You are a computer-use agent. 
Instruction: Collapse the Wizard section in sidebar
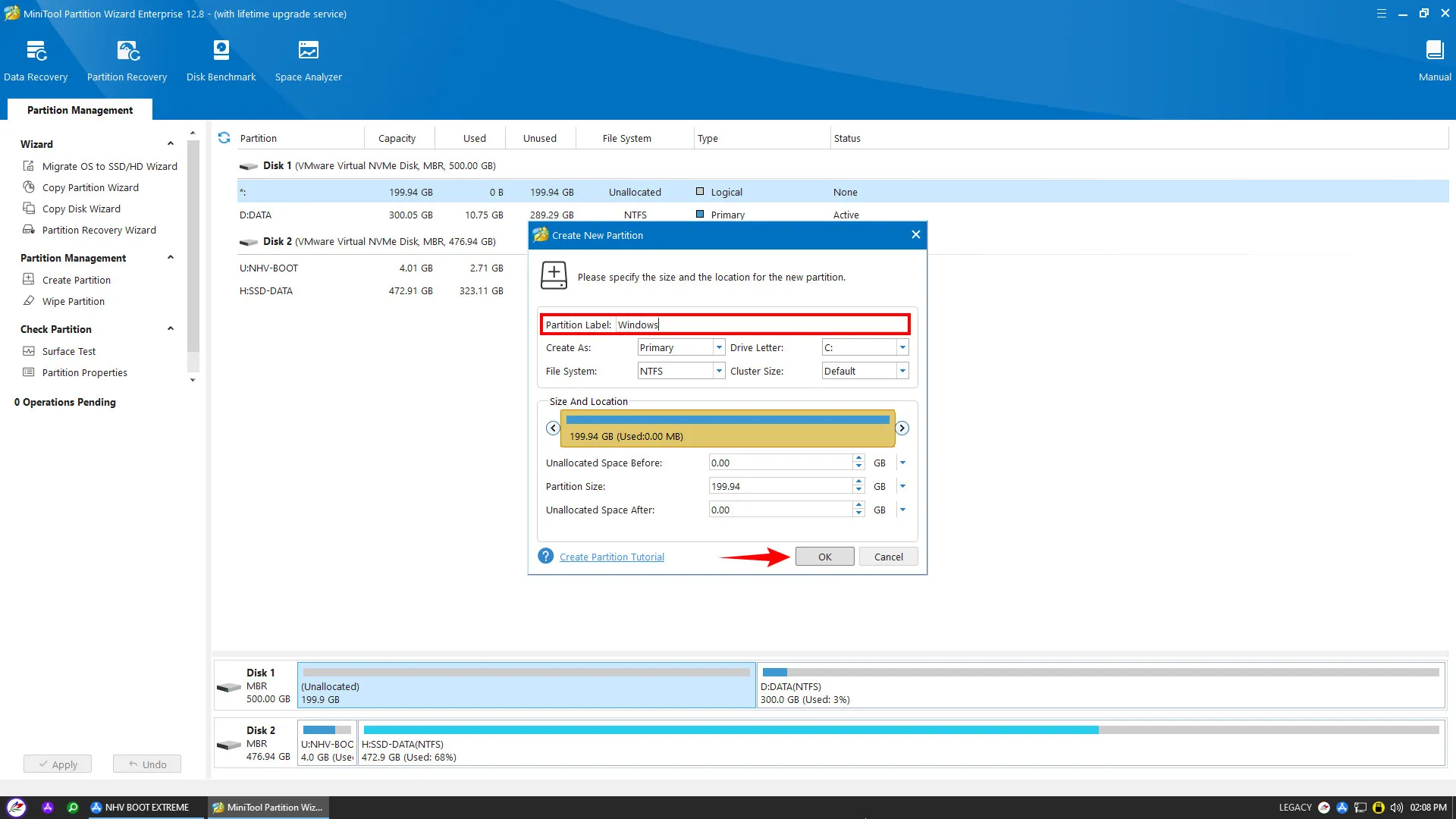pos(170,144)
